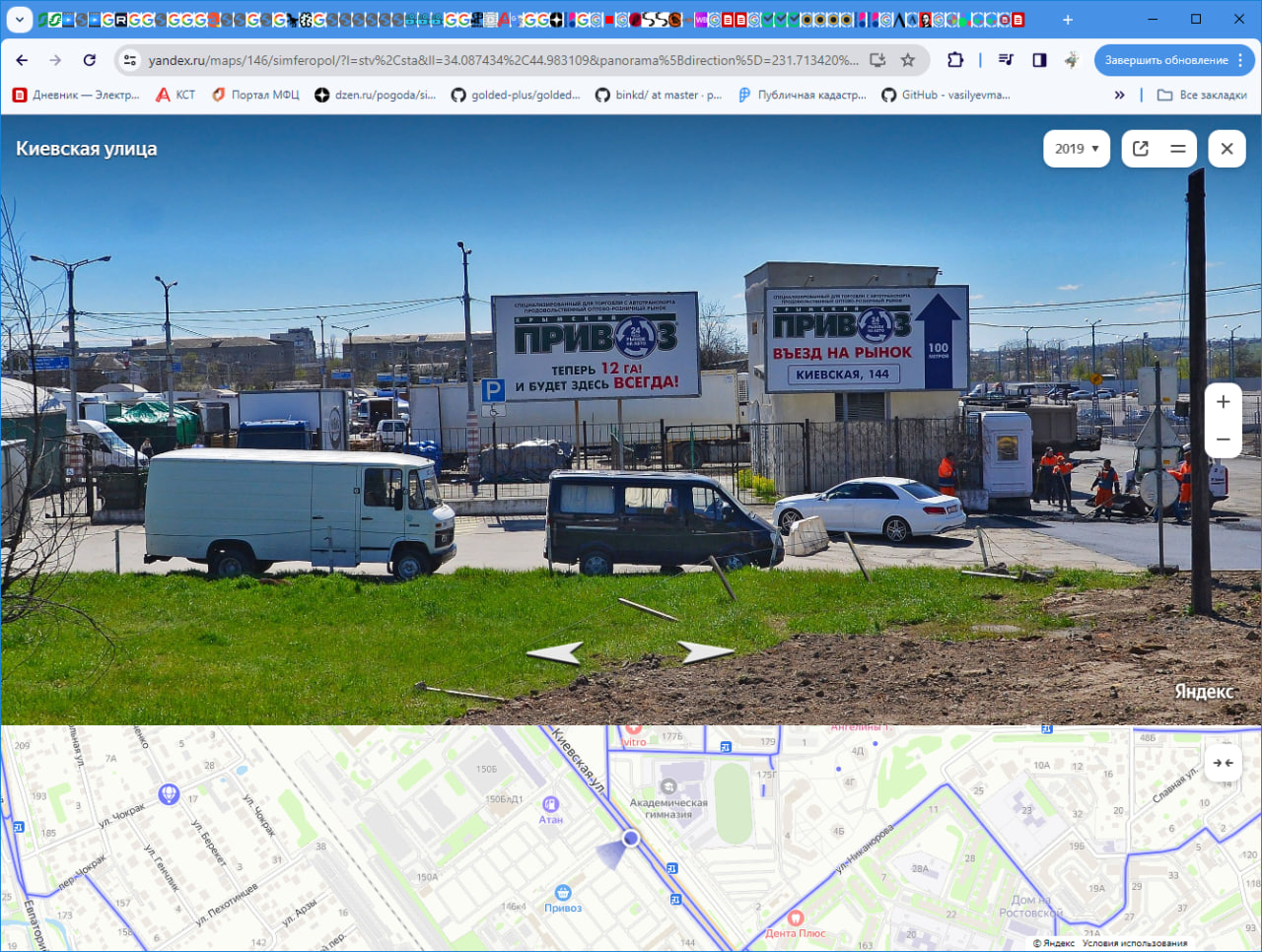The height and width of the screenshot is (952, 1262).
Task: Go forward in browser history
Action: tap(55, 60)
